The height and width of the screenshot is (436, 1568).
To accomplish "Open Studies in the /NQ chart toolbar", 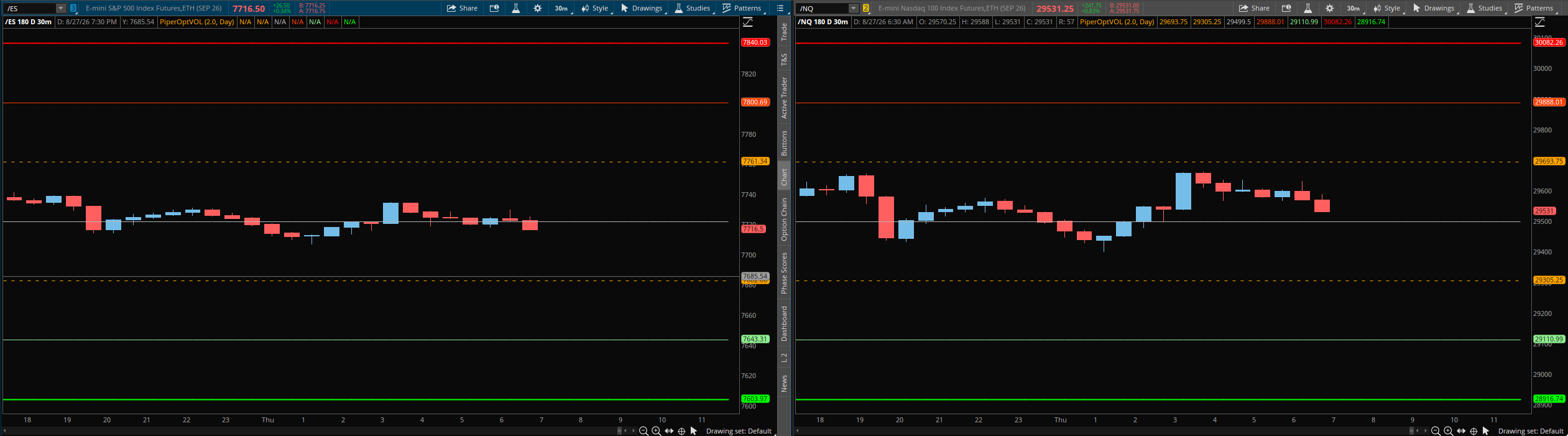I will (x=1484, y=8).
